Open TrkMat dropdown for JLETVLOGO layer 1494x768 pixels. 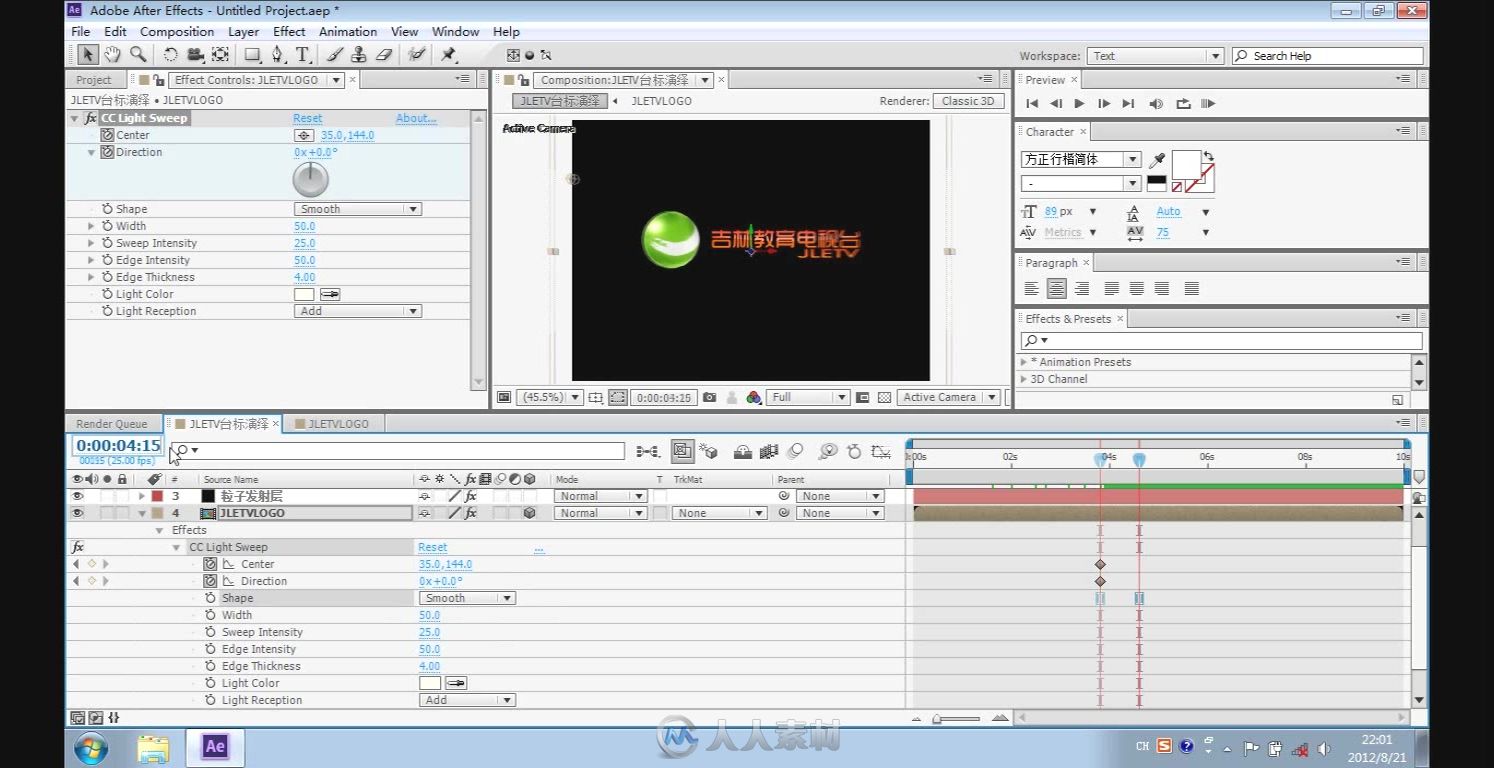(720, 513)
